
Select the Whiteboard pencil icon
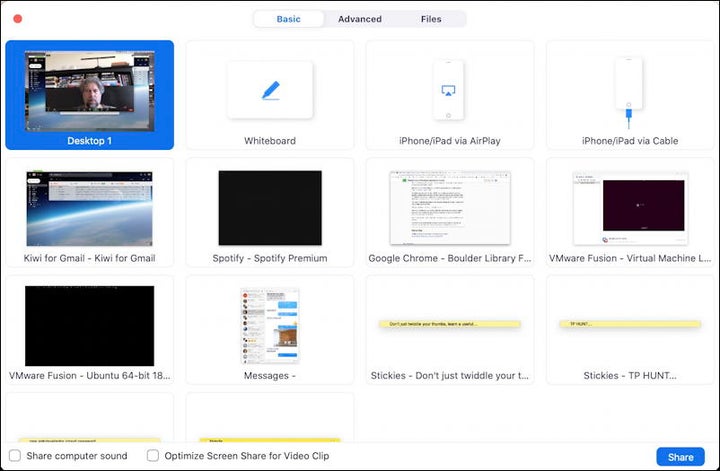[270, 90]
